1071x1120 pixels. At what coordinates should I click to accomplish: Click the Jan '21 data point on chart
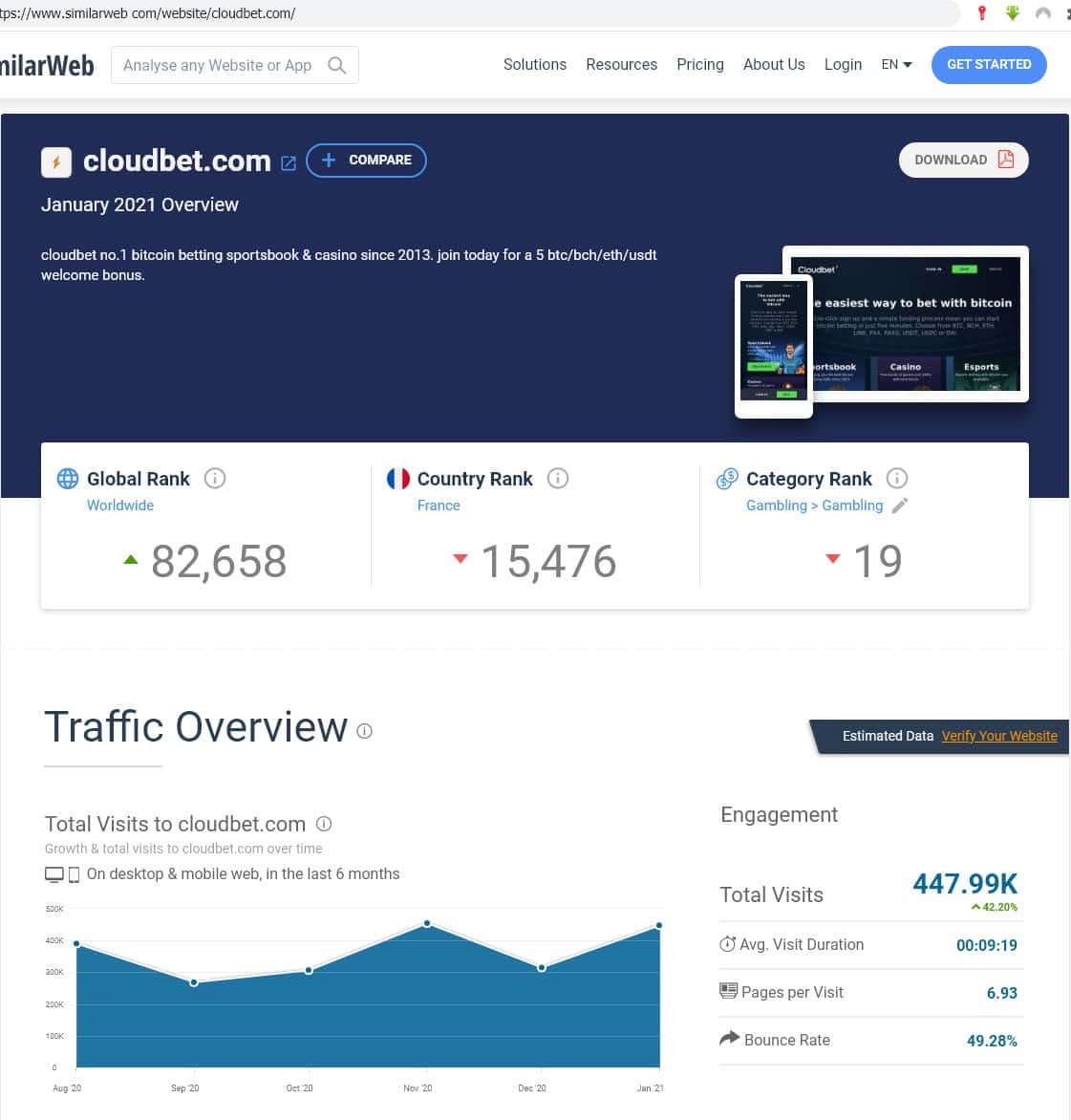(658, 926)
